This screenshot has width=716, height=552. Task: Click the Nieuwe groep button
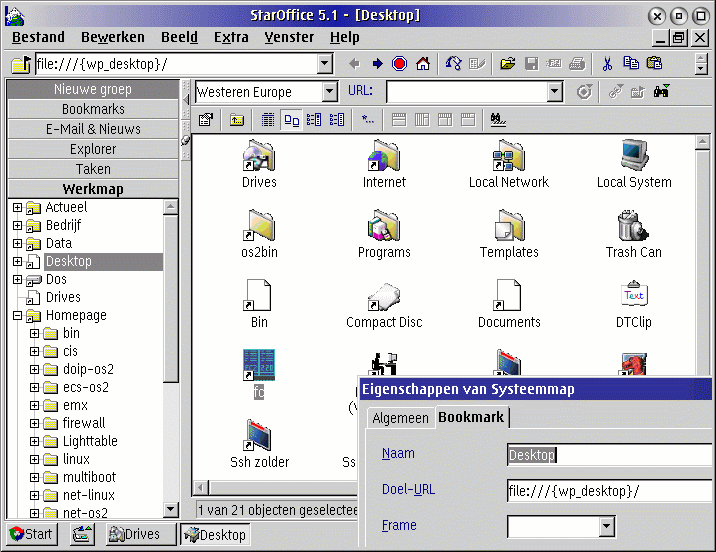[93, 89]
